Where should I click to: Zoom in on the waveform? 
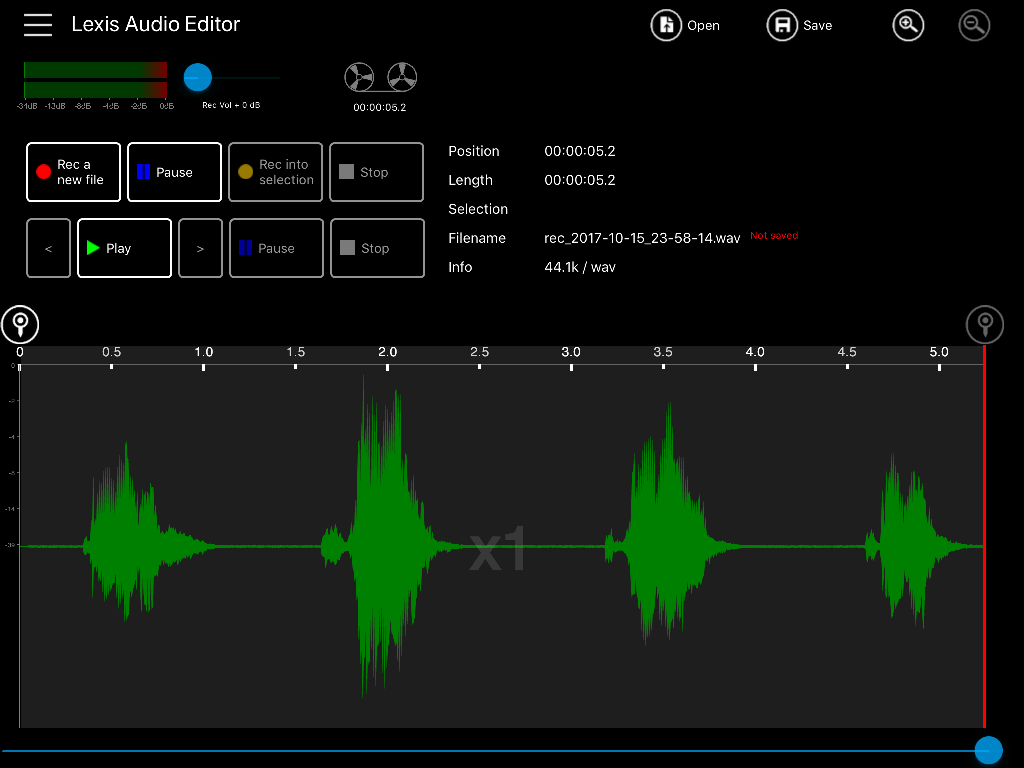(908, 25)
